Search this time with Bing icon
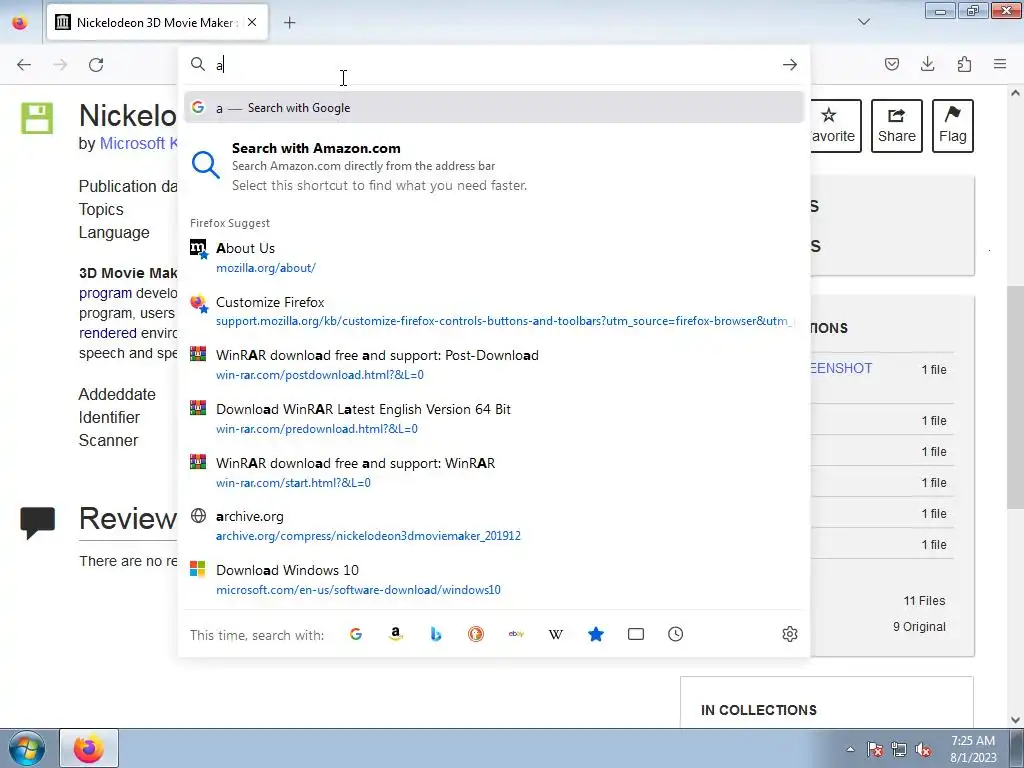 (x=436, y=634)
